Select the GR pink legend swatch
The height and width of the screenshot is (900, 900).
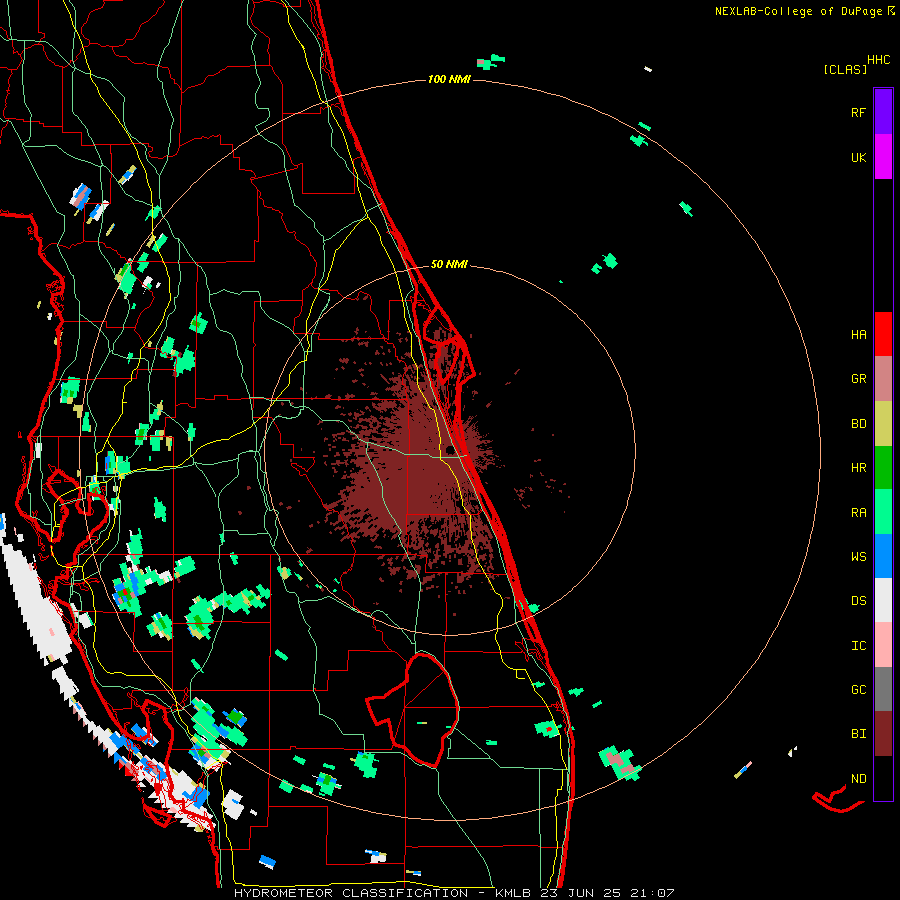(883, 379)
